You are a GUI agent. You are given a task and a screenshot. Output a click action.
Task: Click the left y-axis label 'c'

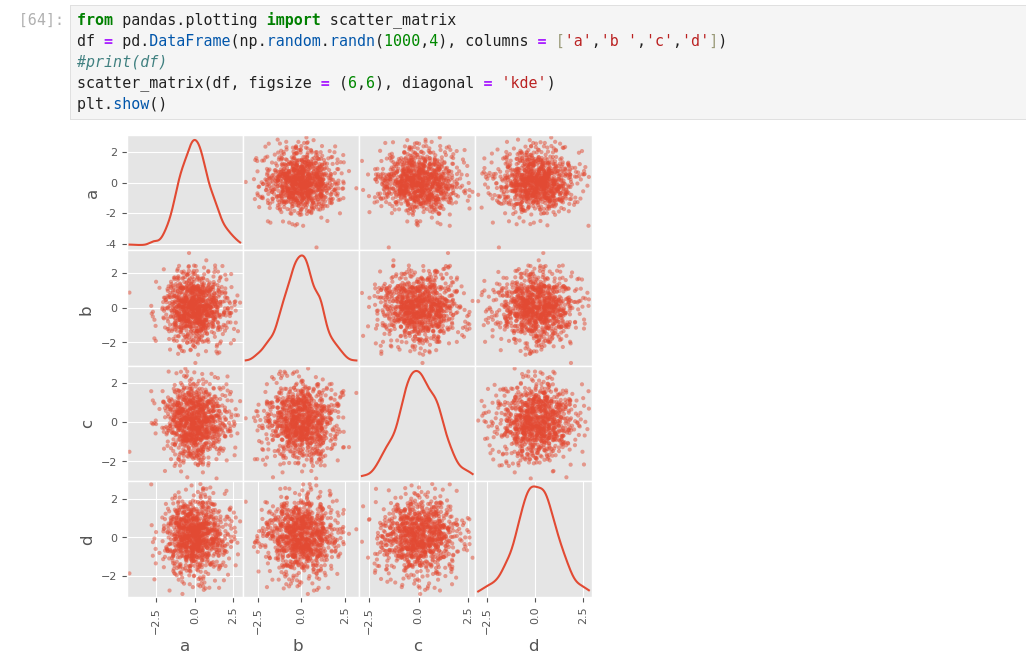click(x=87, y=424)
